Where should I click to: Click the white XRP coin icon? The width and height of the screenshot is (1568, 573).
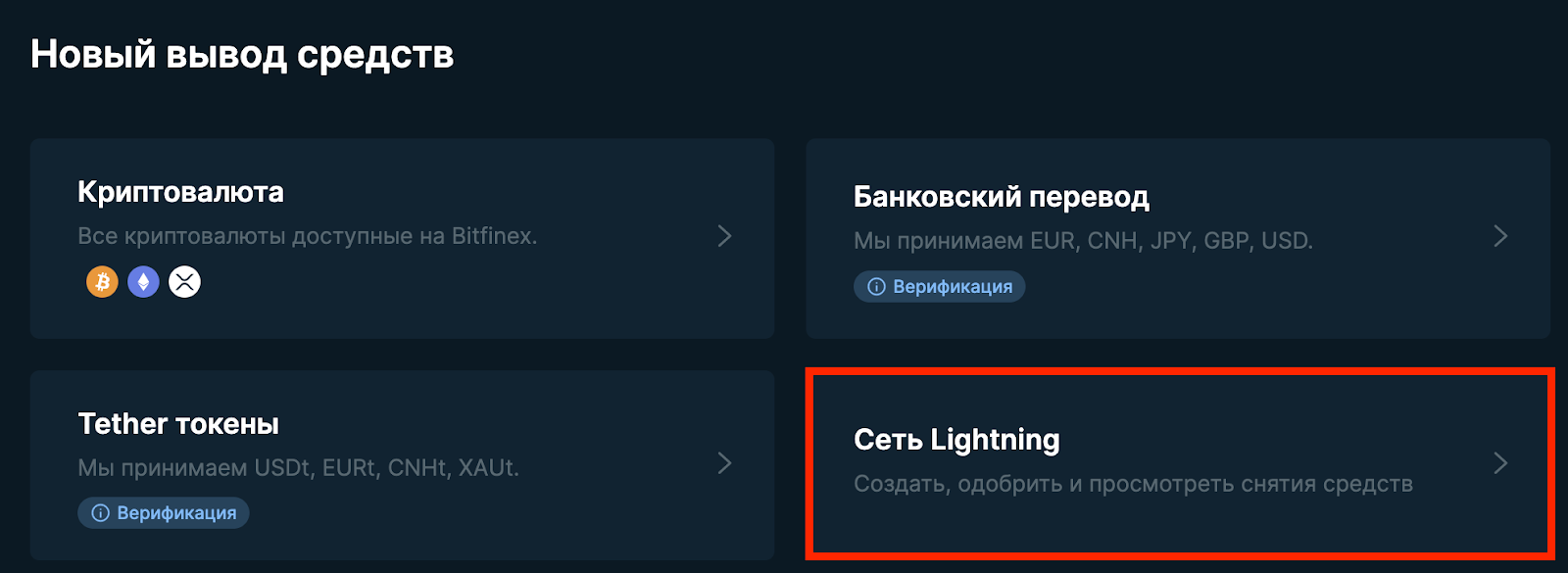pyautogui.click(x=184, y=282)
